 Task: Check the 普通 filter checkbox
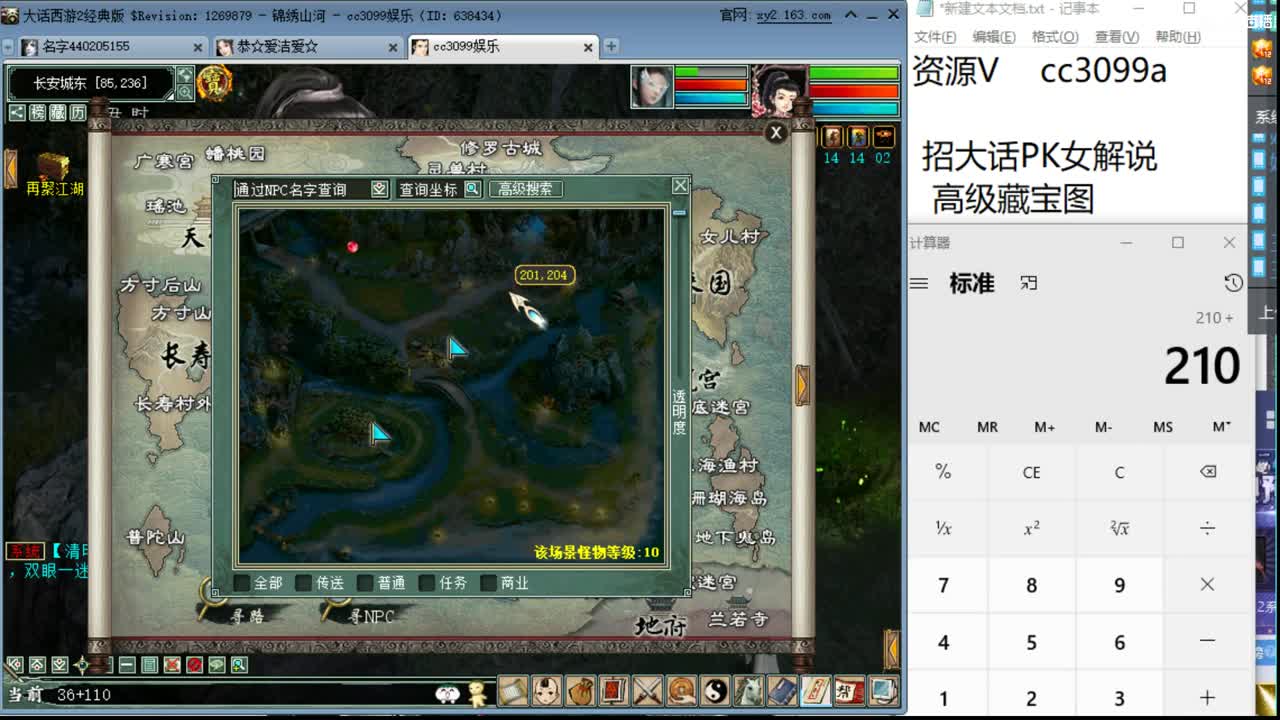[x=365, y=582]
